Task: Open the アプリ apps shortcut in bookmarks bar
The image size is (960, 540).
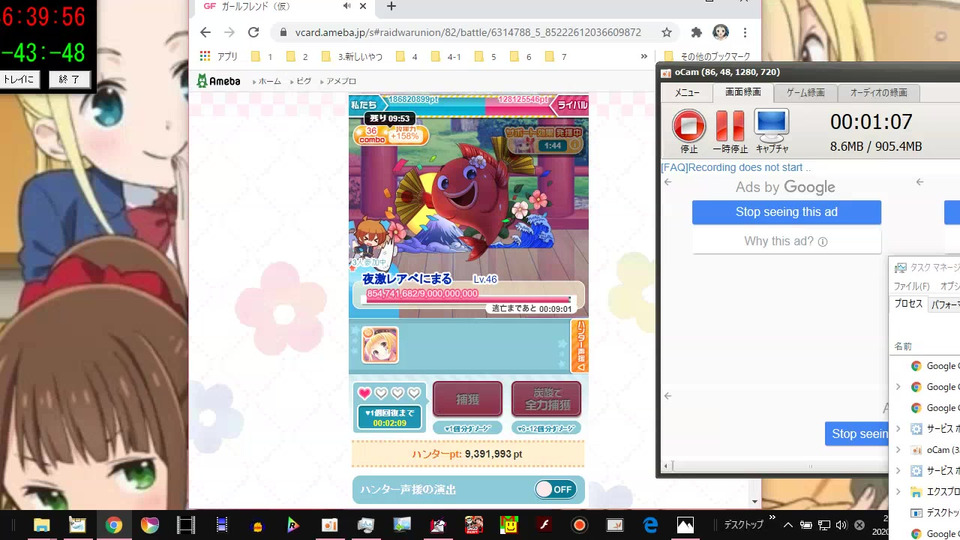Action: 219,56
